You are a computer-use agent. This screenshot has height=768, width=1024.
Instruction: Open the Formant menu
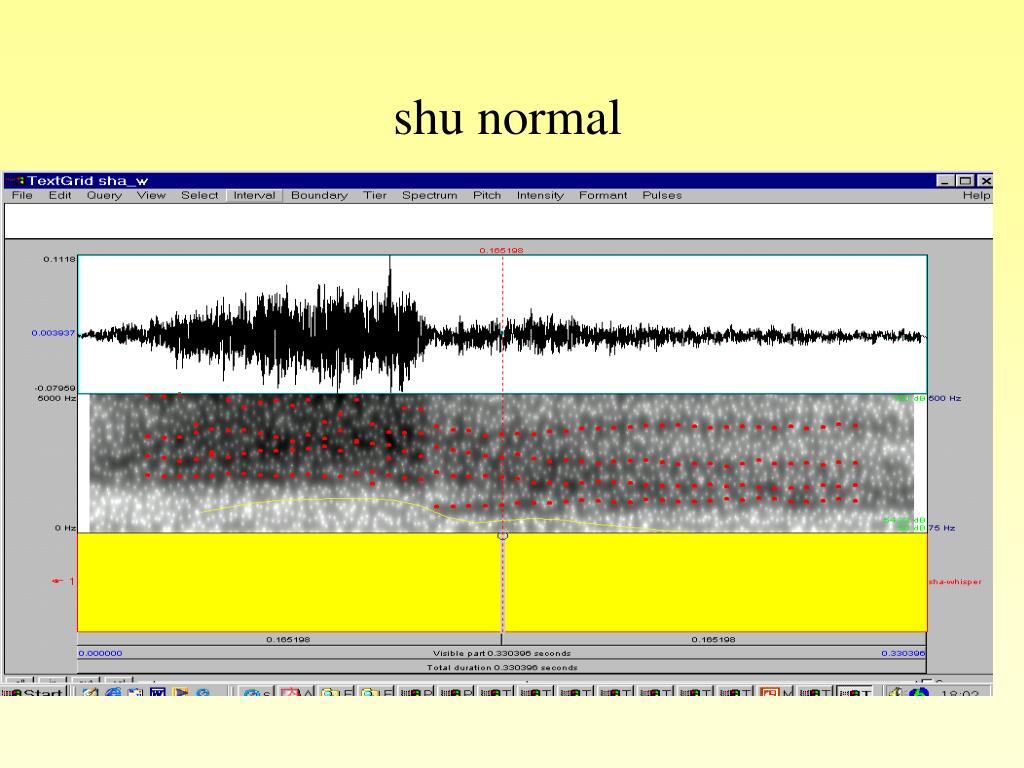click(x=603, y=195)
